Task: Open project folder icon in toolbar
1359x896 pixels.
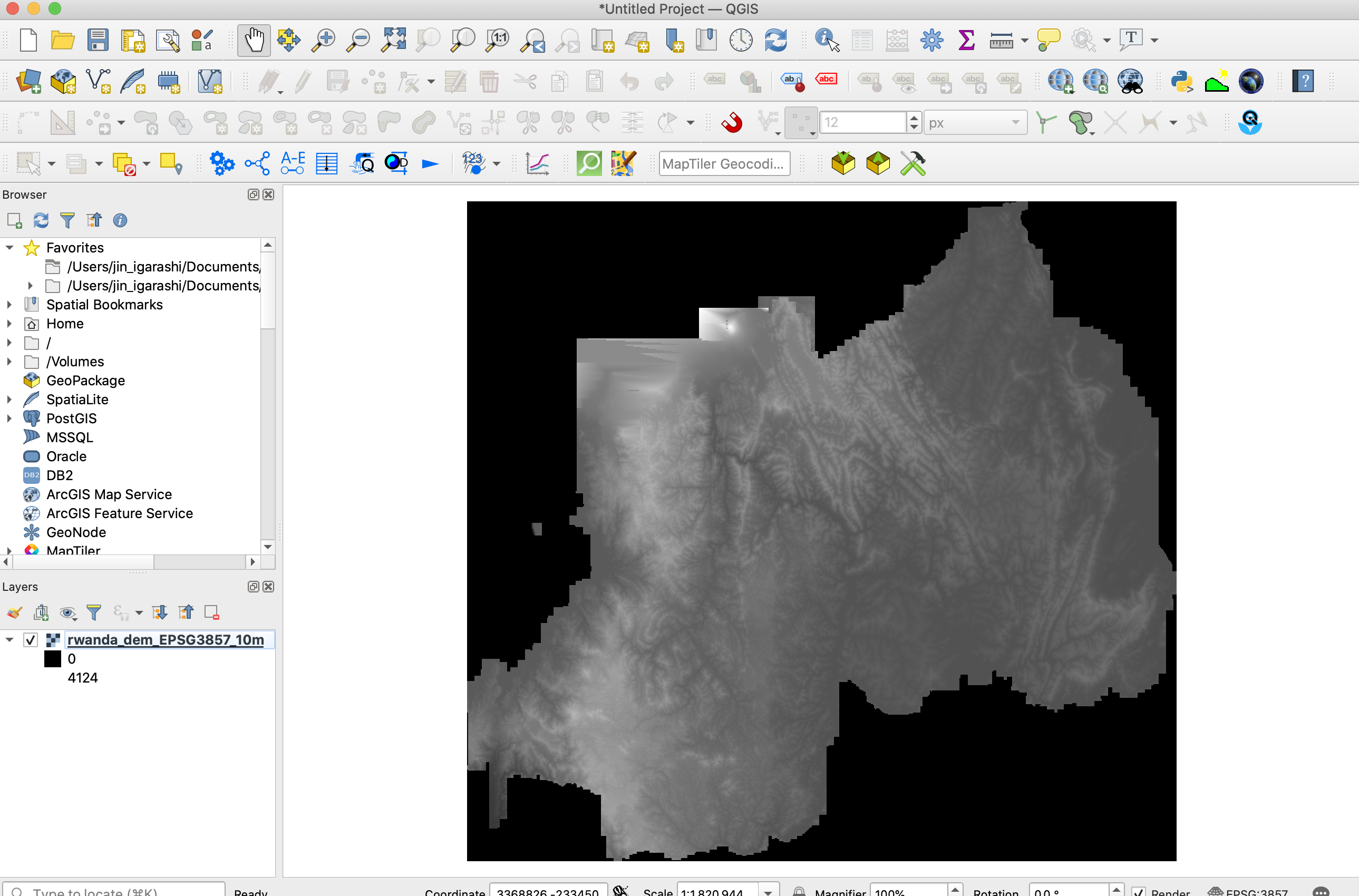Action: coord(63,40)
